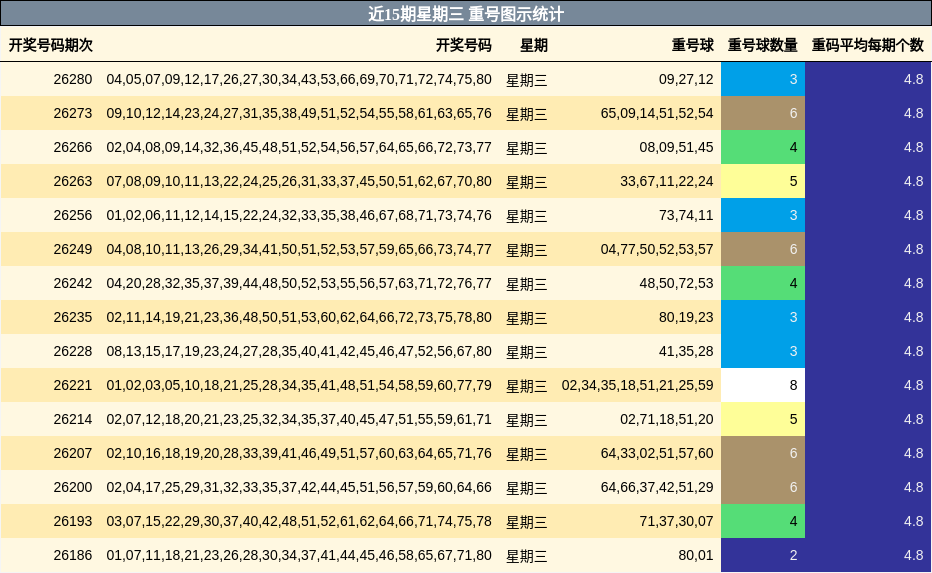Click winning numbers of draw 26280
Image resolution: width=932 pixels, height=573 pixels.
[x=299, y=80]
